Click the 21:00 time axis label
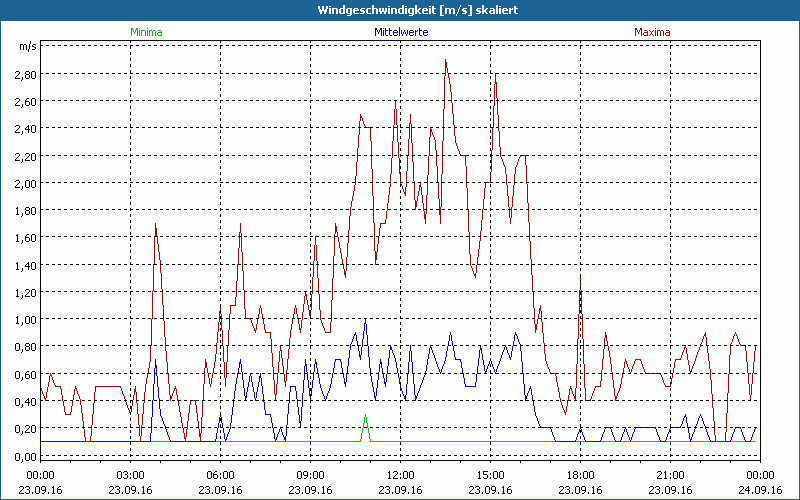The height and width of the screenshot is (500, 800). tap(670, 475)
